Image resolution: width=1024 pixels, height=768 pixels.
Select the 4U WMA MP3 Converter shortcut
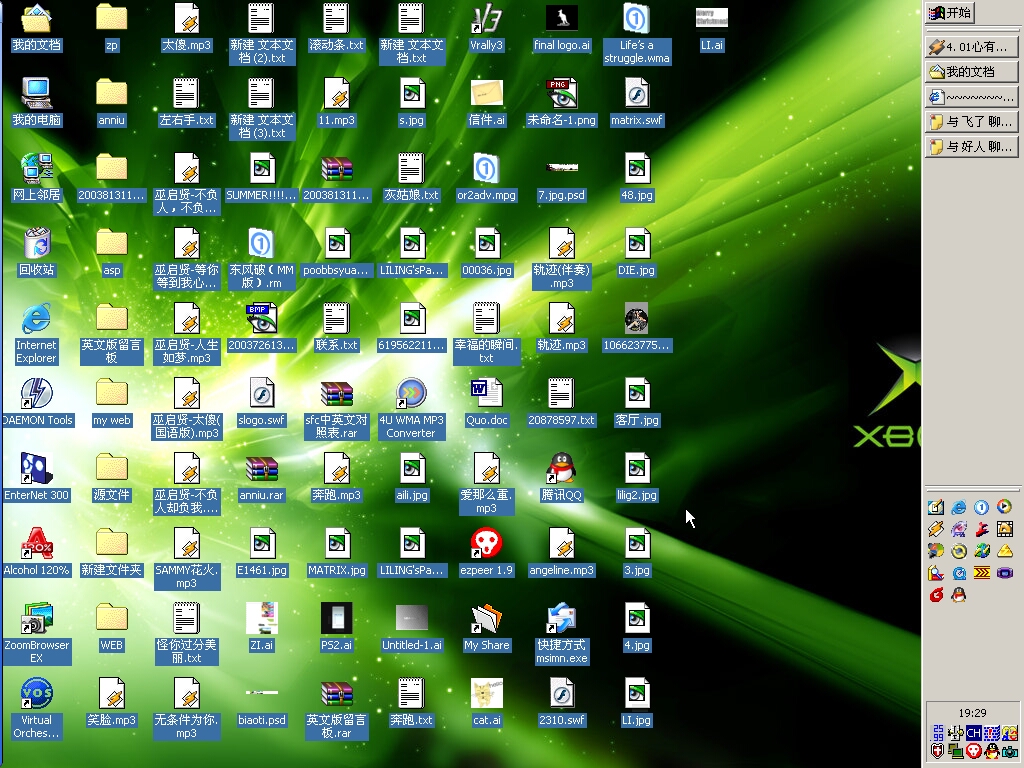pos(411,408)
